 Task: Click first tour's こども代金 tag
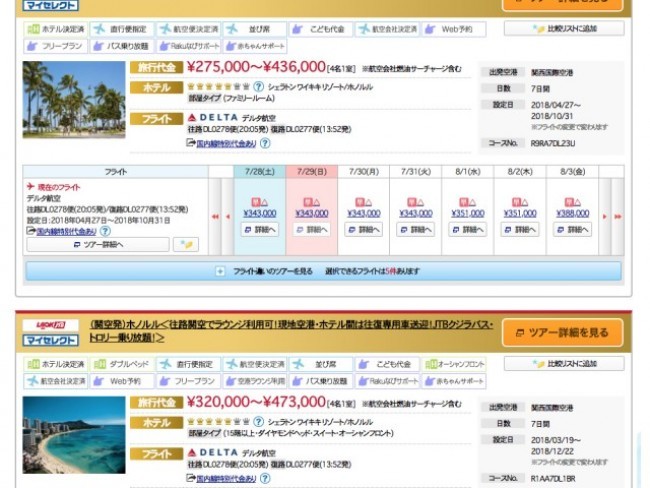(321, 29)
